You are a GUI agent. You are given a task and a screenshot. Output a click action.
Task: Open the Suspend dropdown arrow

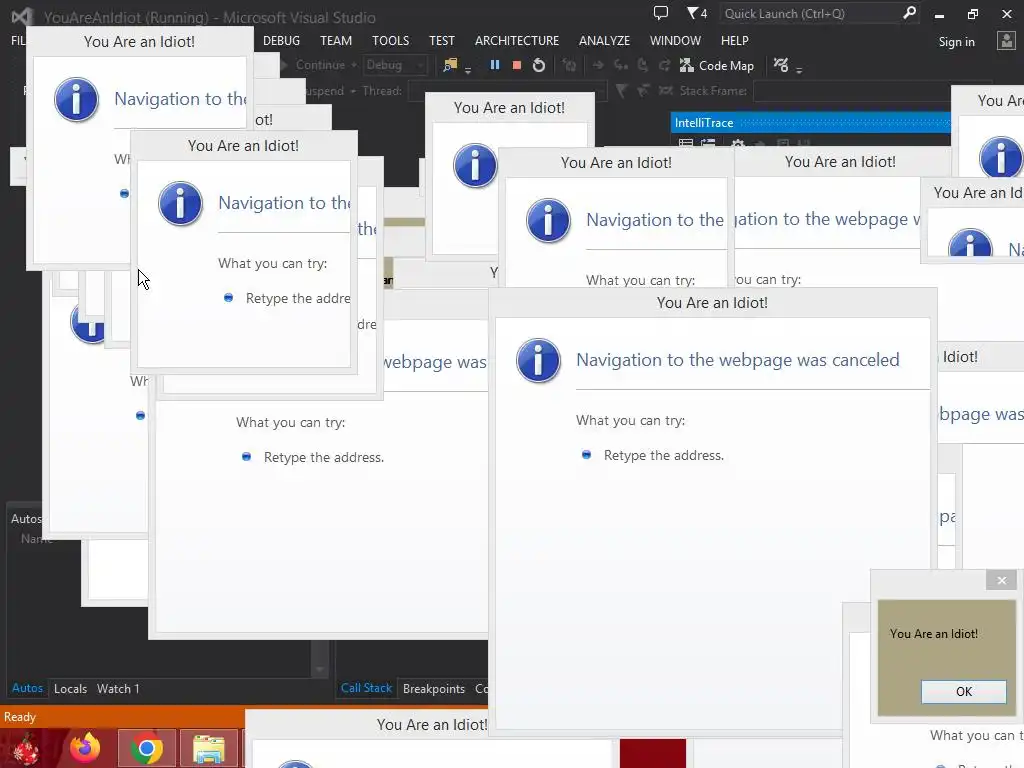[353, 91]
